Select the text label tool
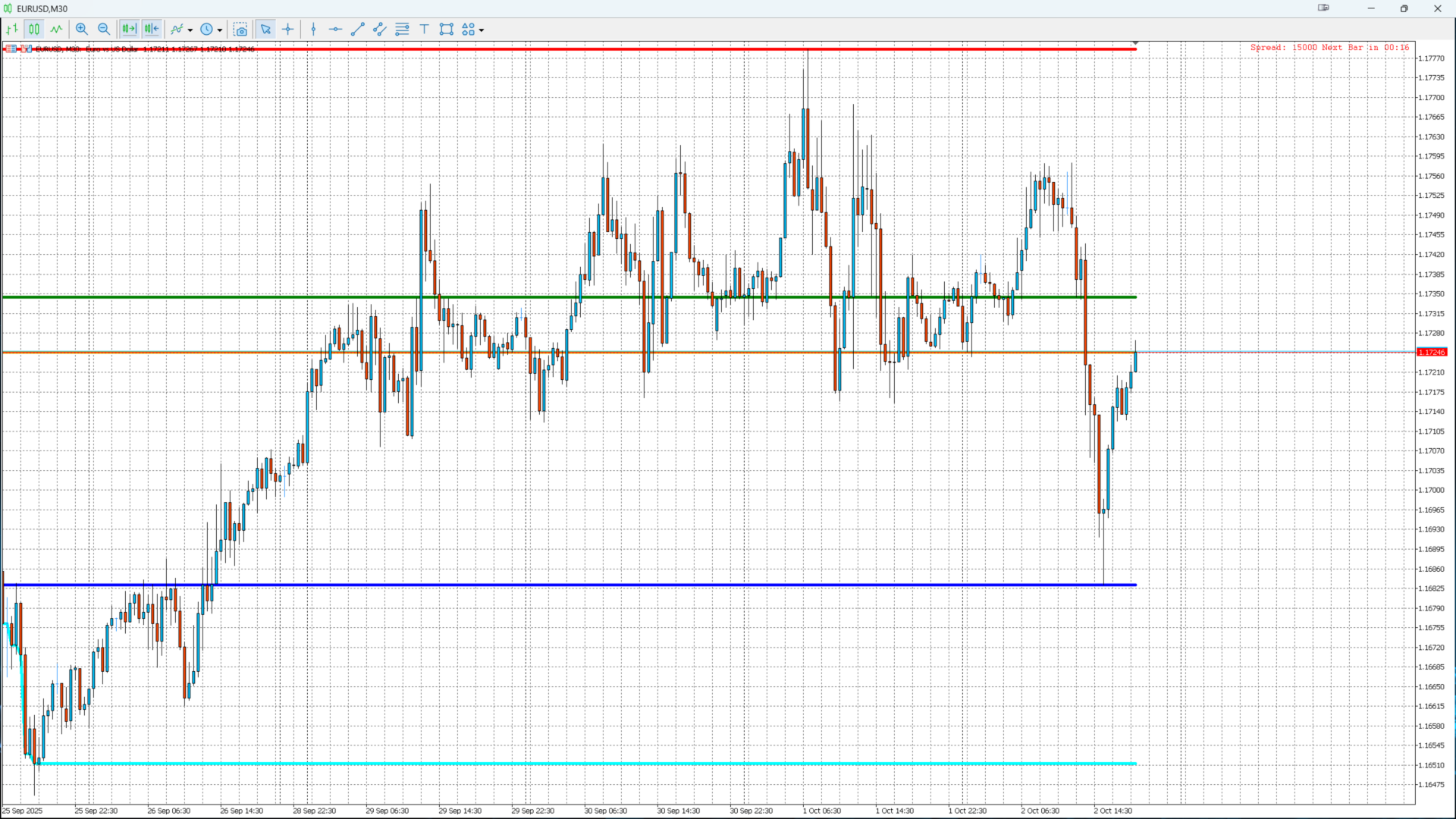 (x=425, y=30)
